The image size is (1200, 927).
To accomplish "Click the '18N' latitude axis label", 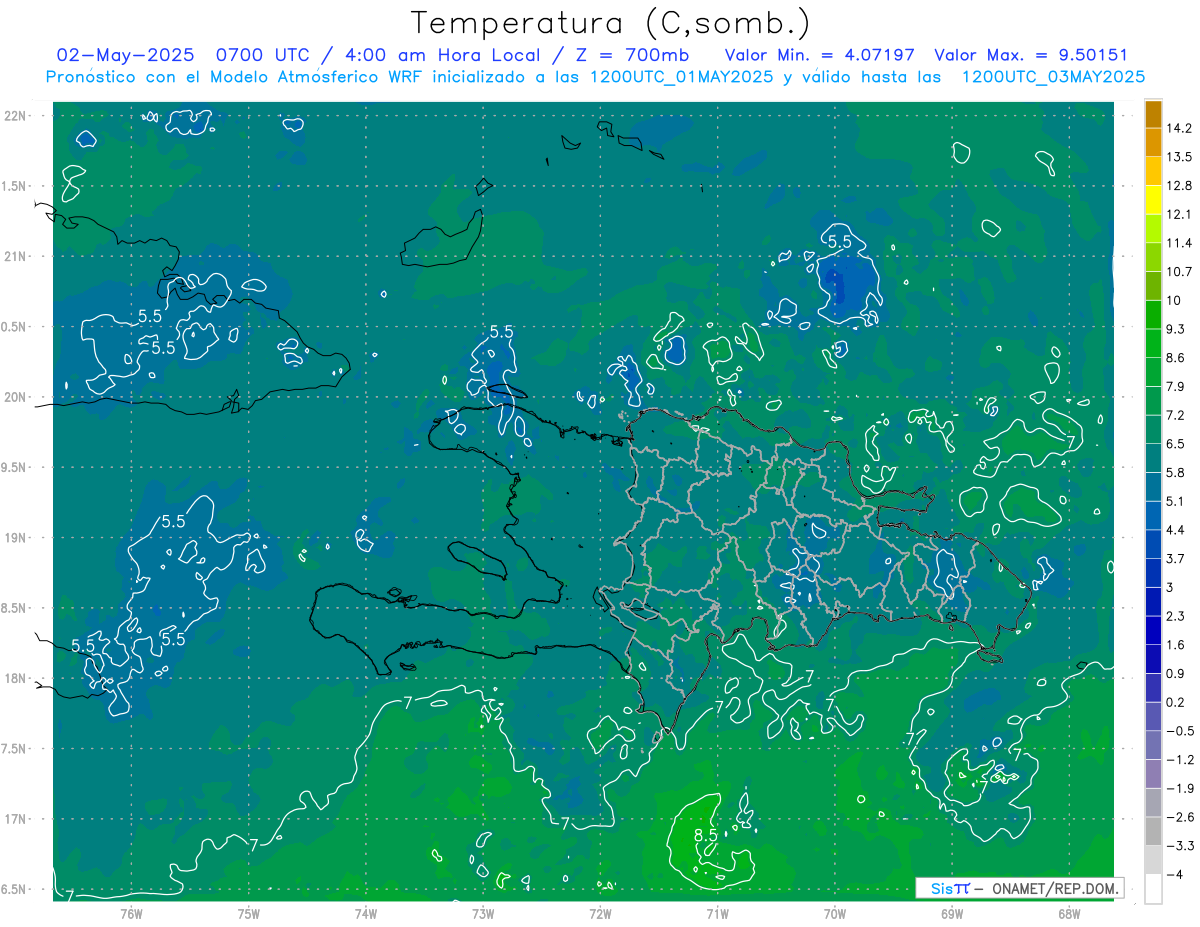I will [x=15, y=679].
